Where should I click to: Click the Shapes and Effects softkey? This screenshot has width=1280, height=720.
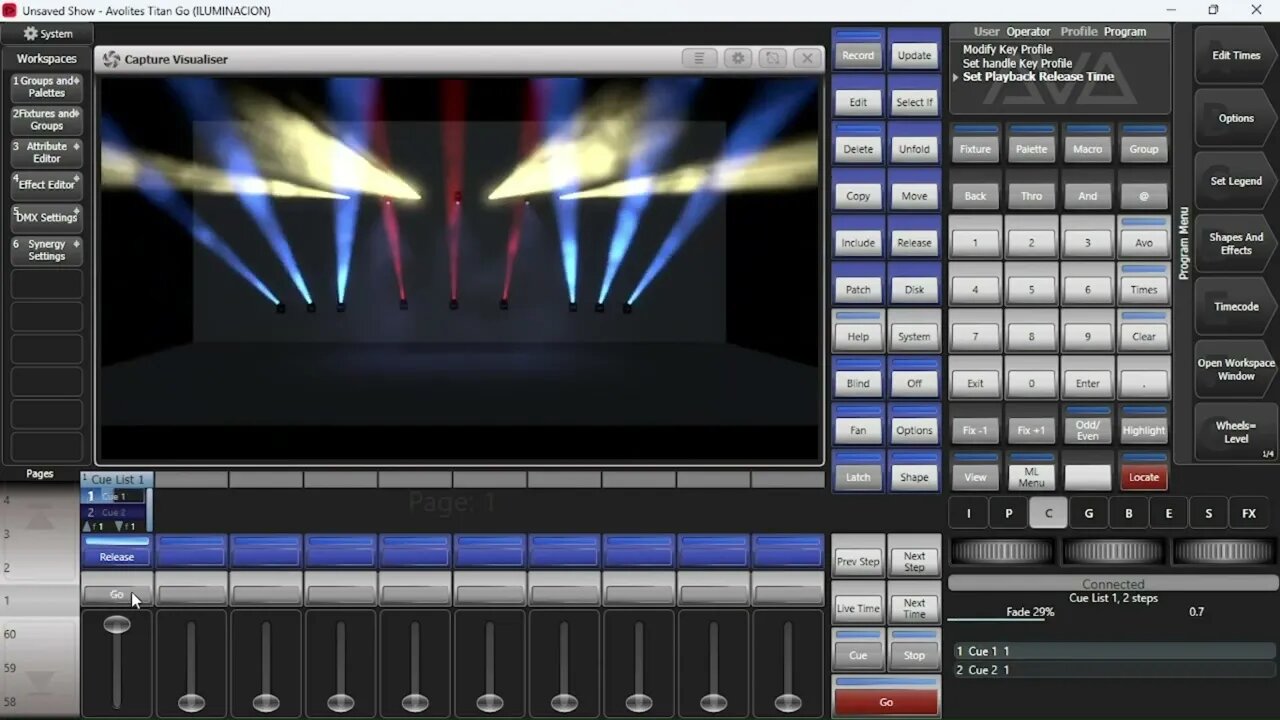click(1236, 244)
